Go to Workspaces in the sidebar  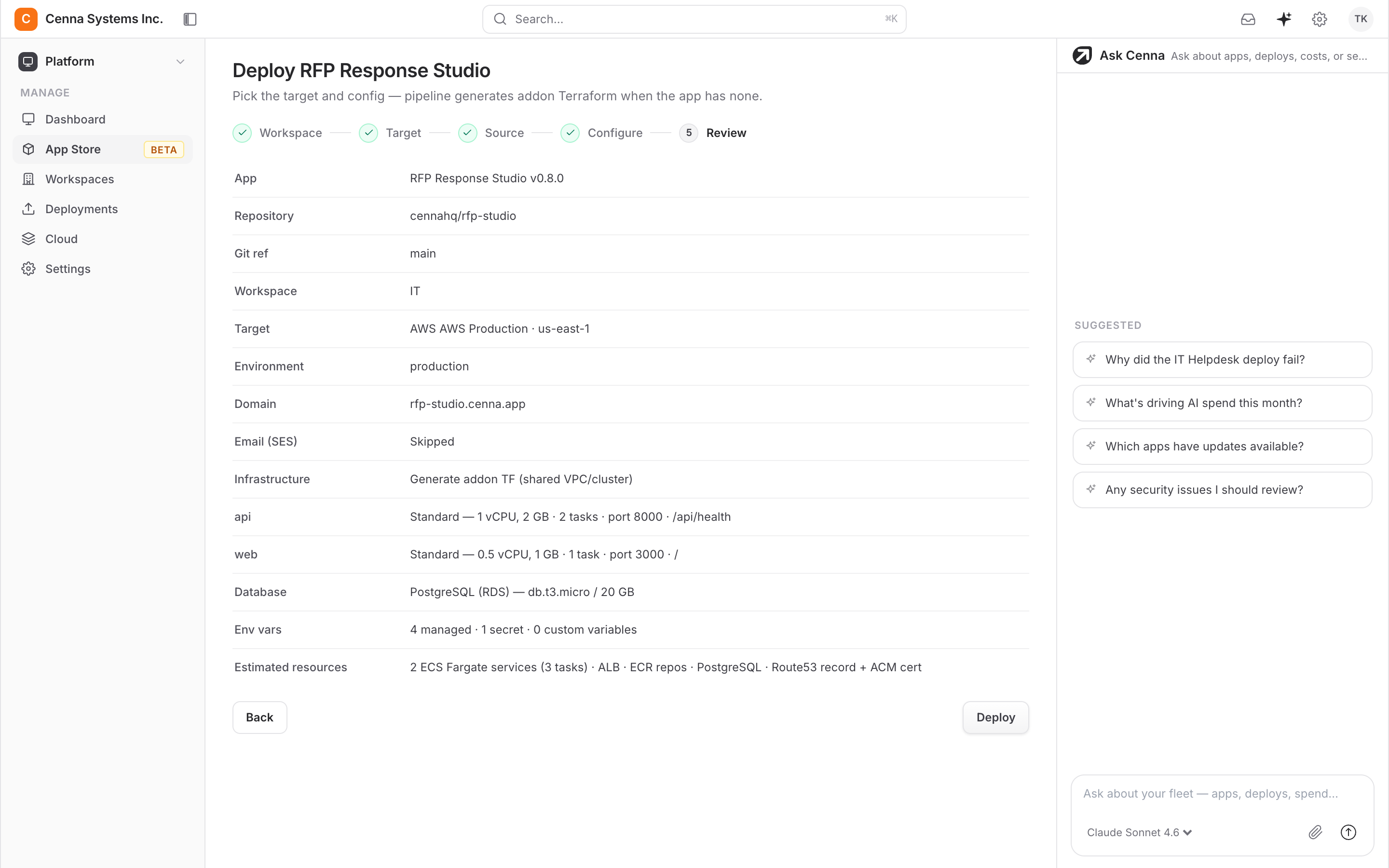(103, 179)
